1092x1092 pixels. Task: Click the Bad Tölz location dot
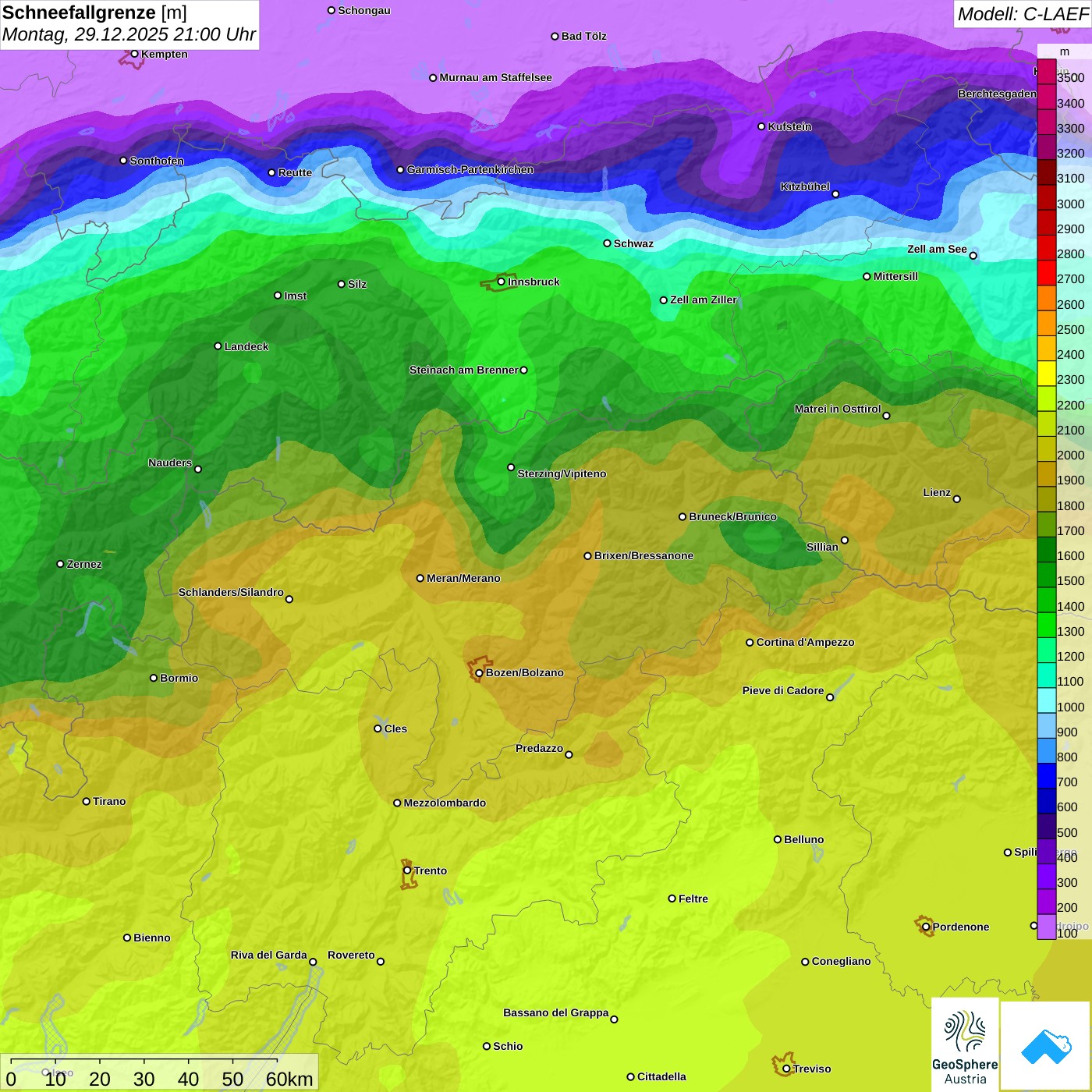tap(555, 36)
